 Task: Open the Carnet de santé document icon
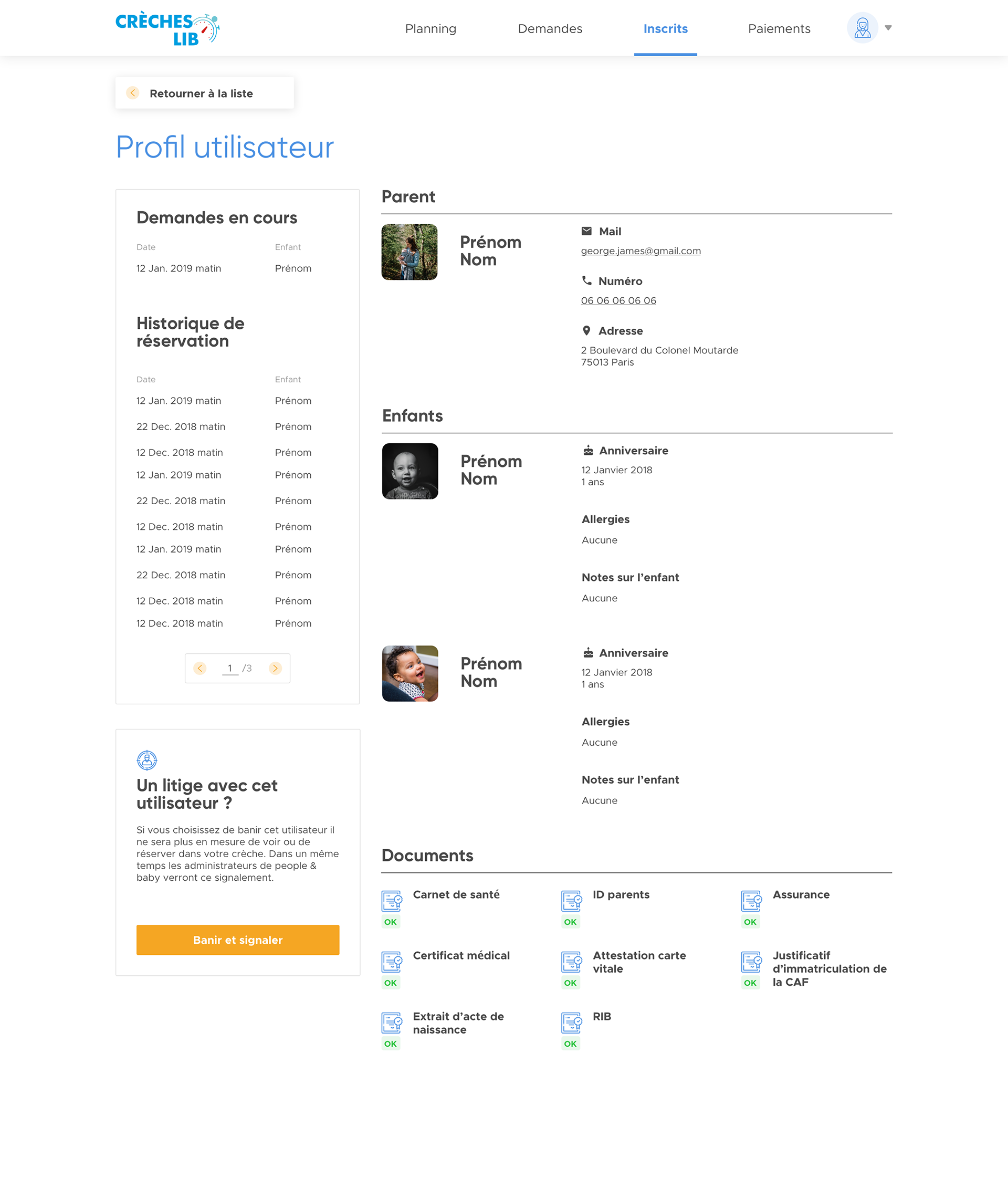click(391, 901)
